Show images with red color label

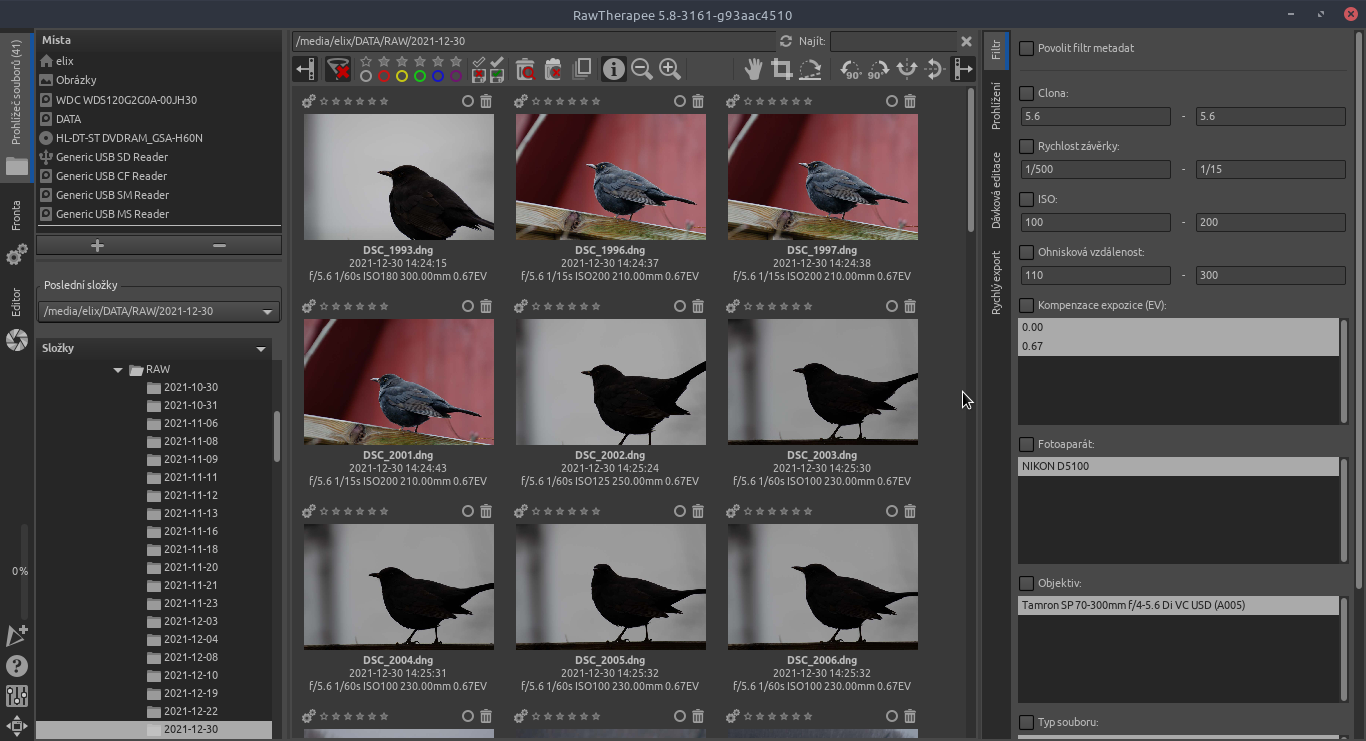click(x=384, y=76)
